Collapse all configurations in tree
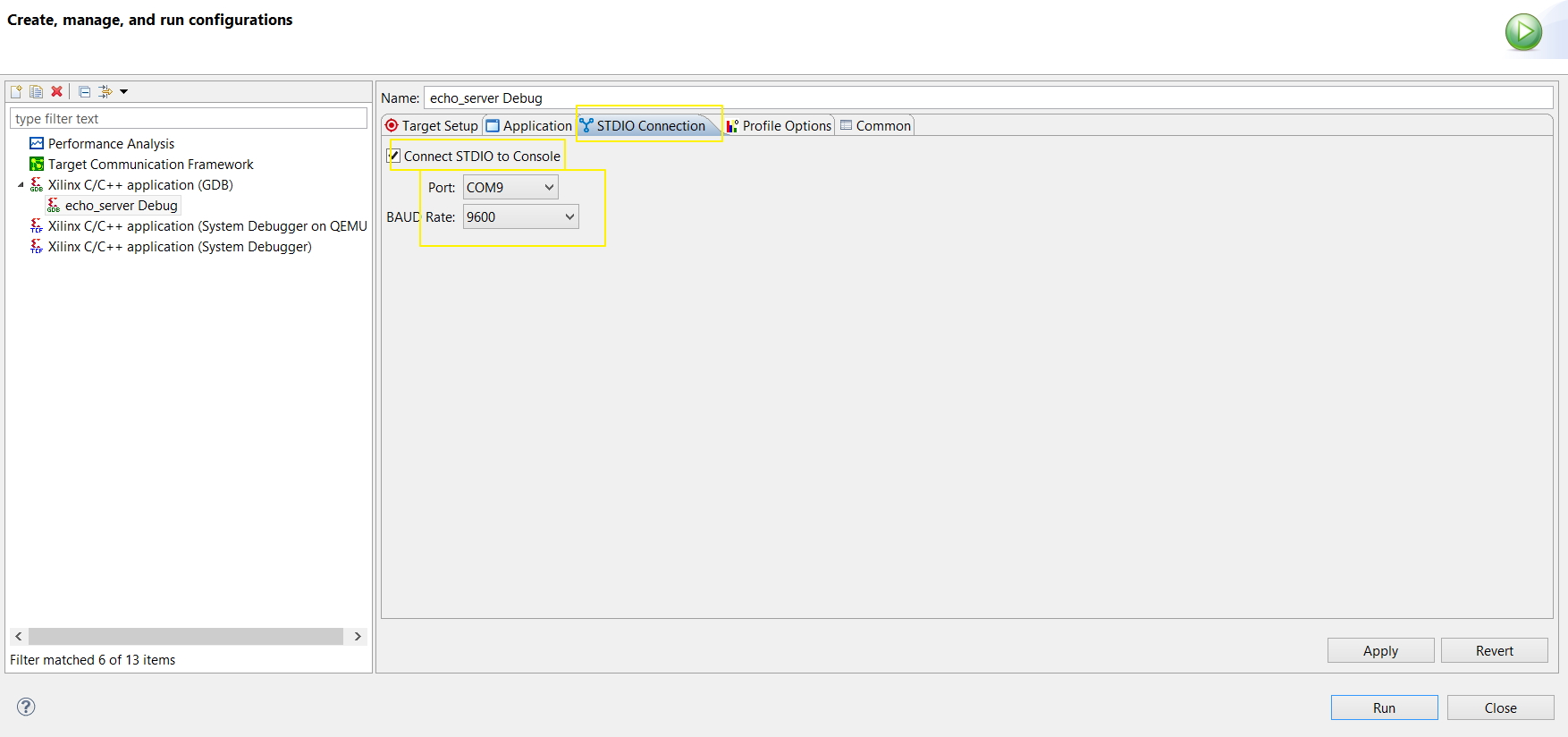The image size is (1568, 737). pyautogui.click(x=85, y=91)
